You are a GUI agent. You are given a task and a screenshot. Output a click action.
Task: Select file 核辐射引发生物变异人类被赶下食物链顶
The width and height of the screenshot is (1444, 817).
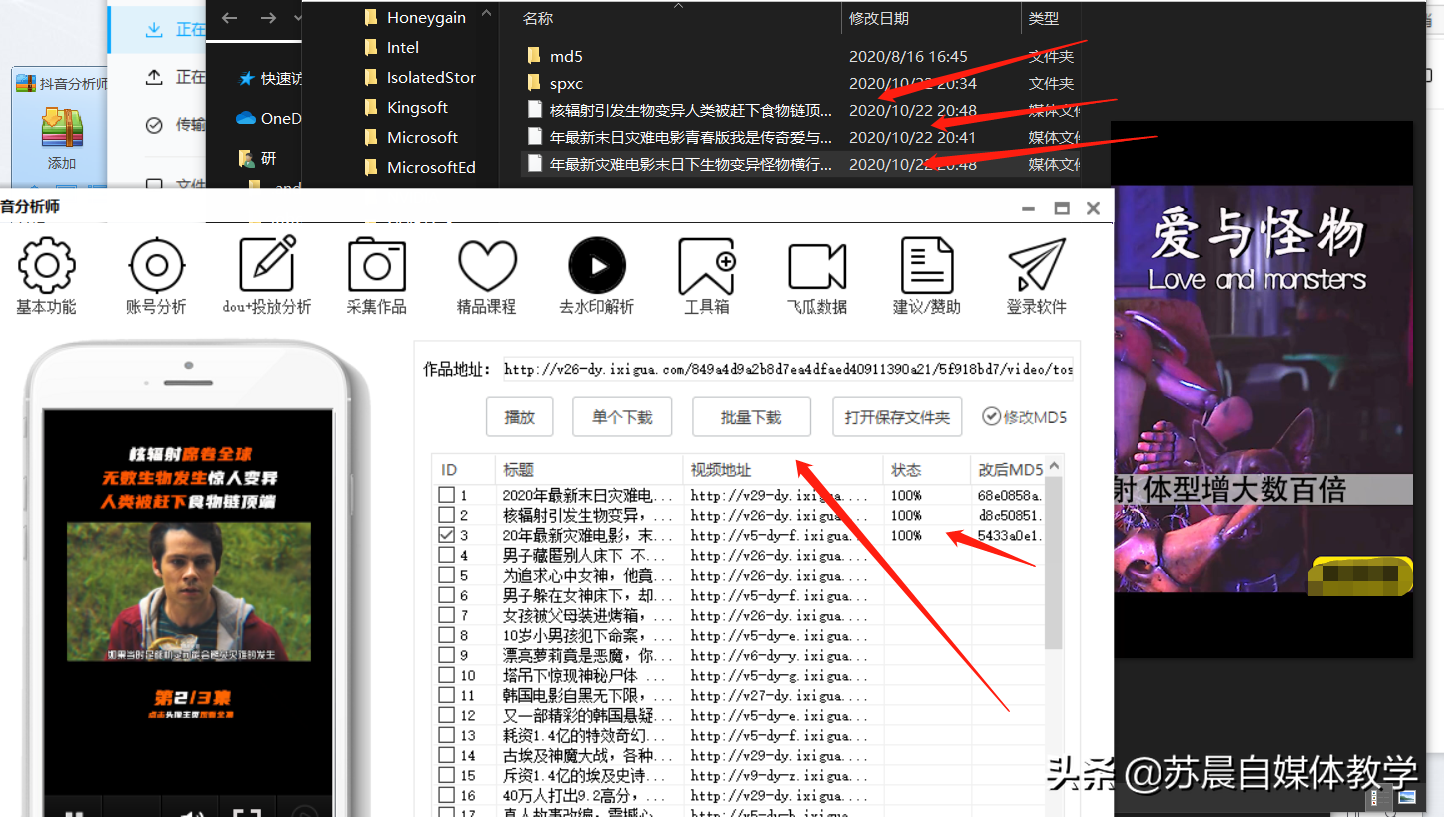point(690,110)
